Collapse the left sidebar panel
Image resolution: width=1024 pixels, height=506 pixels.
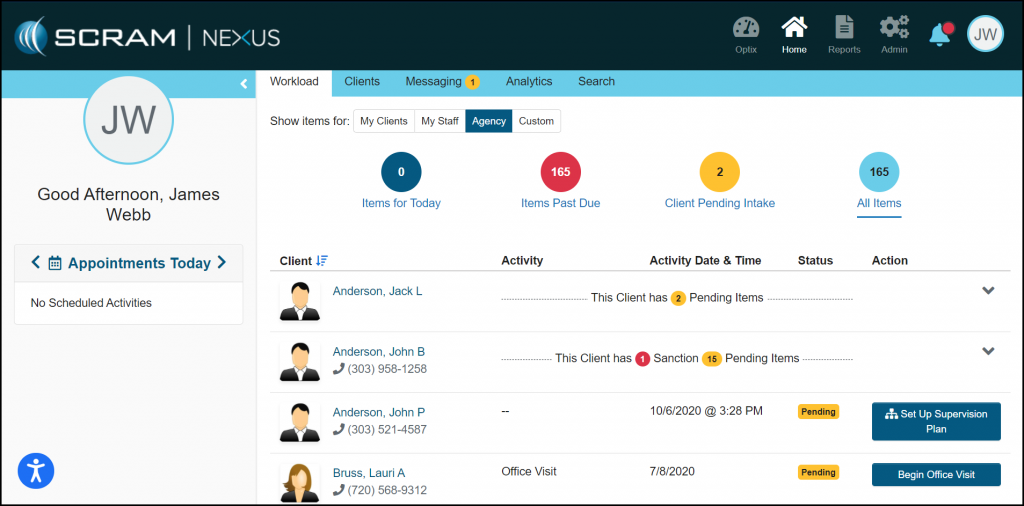click(244, 84)
